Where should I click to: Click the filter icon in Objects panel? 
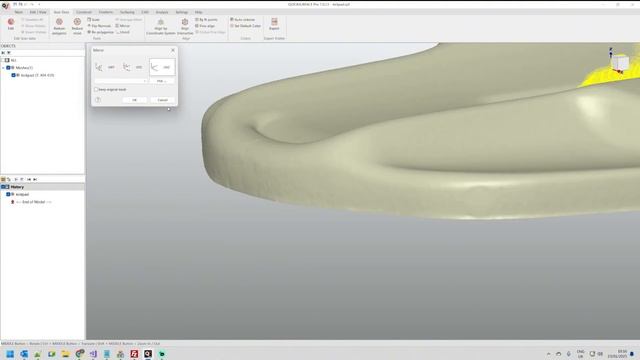coord(9,53)
